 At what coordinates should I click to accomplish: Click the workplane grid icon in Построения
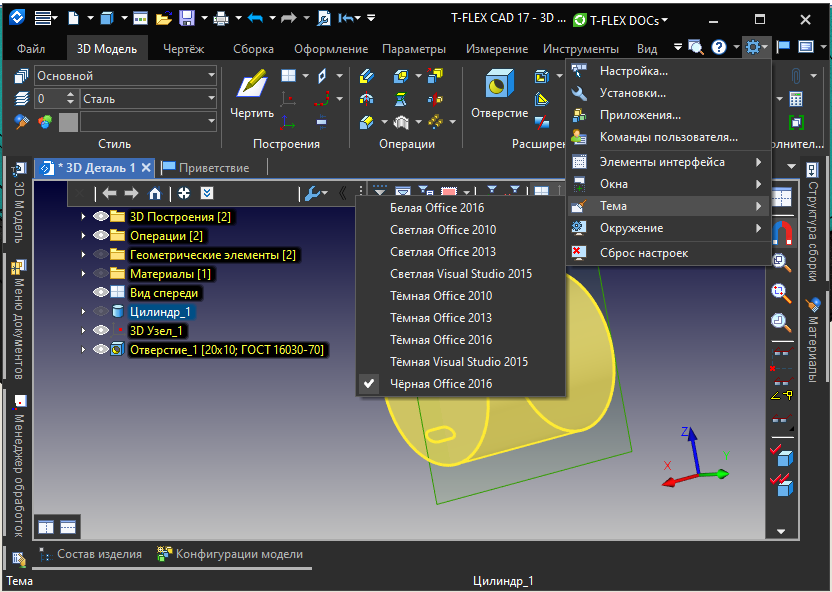coord(289,76)
